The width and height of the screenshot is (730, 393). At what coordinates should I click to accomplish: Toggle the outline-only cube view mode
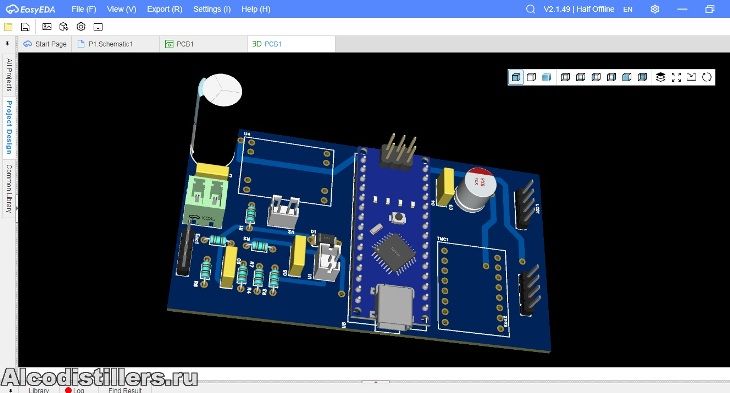531,77
